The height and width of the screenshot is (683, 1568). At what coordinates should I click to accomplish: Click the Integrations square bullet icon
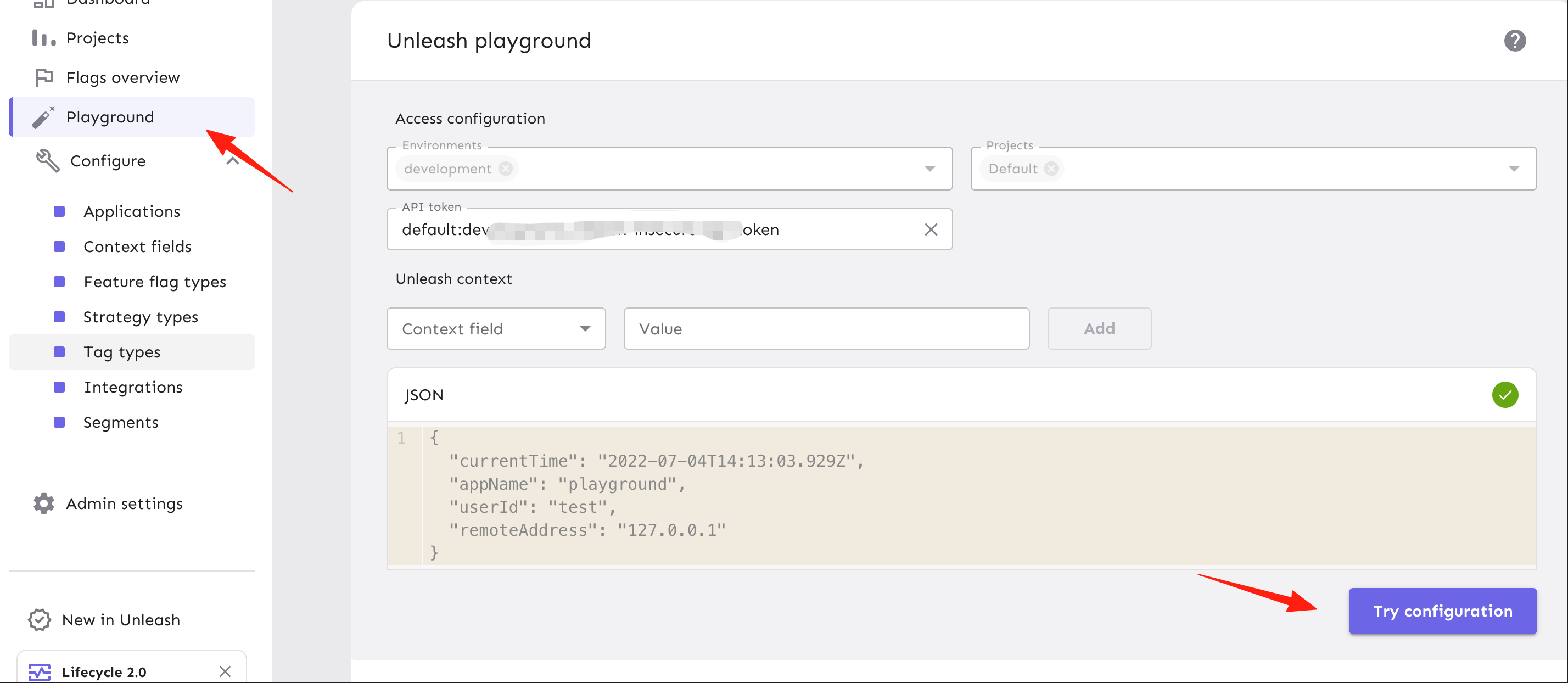(x=59, y=387)
